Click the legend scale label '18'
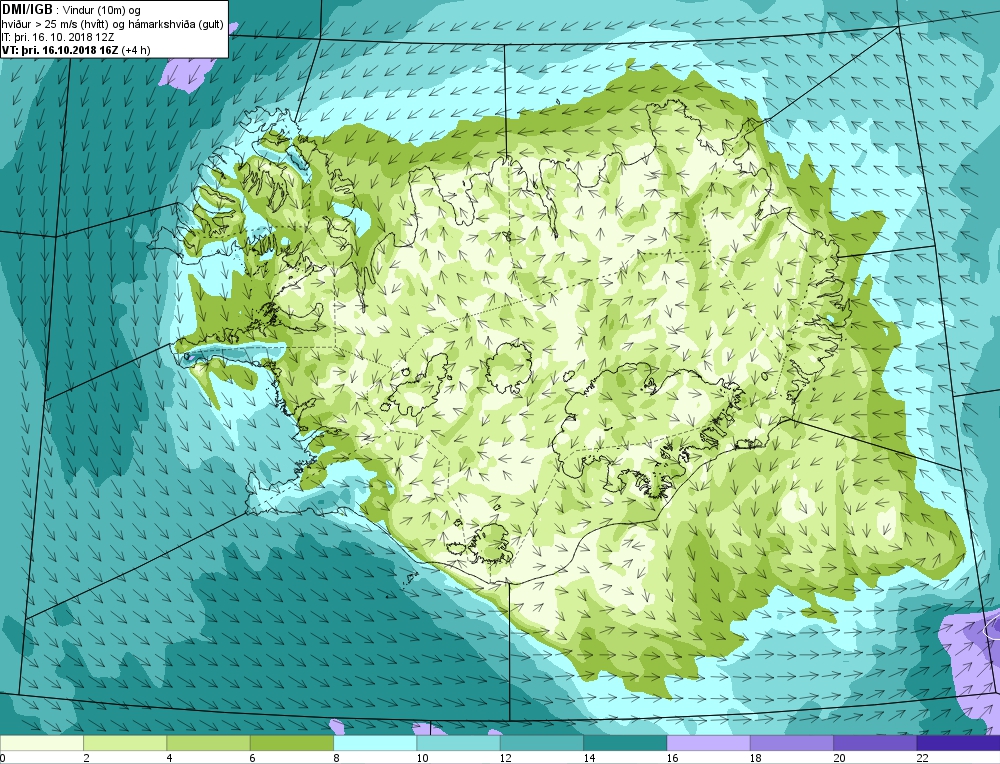This screenshot has width=1000, height=764. pyautogui.click(x=755, y=758)
